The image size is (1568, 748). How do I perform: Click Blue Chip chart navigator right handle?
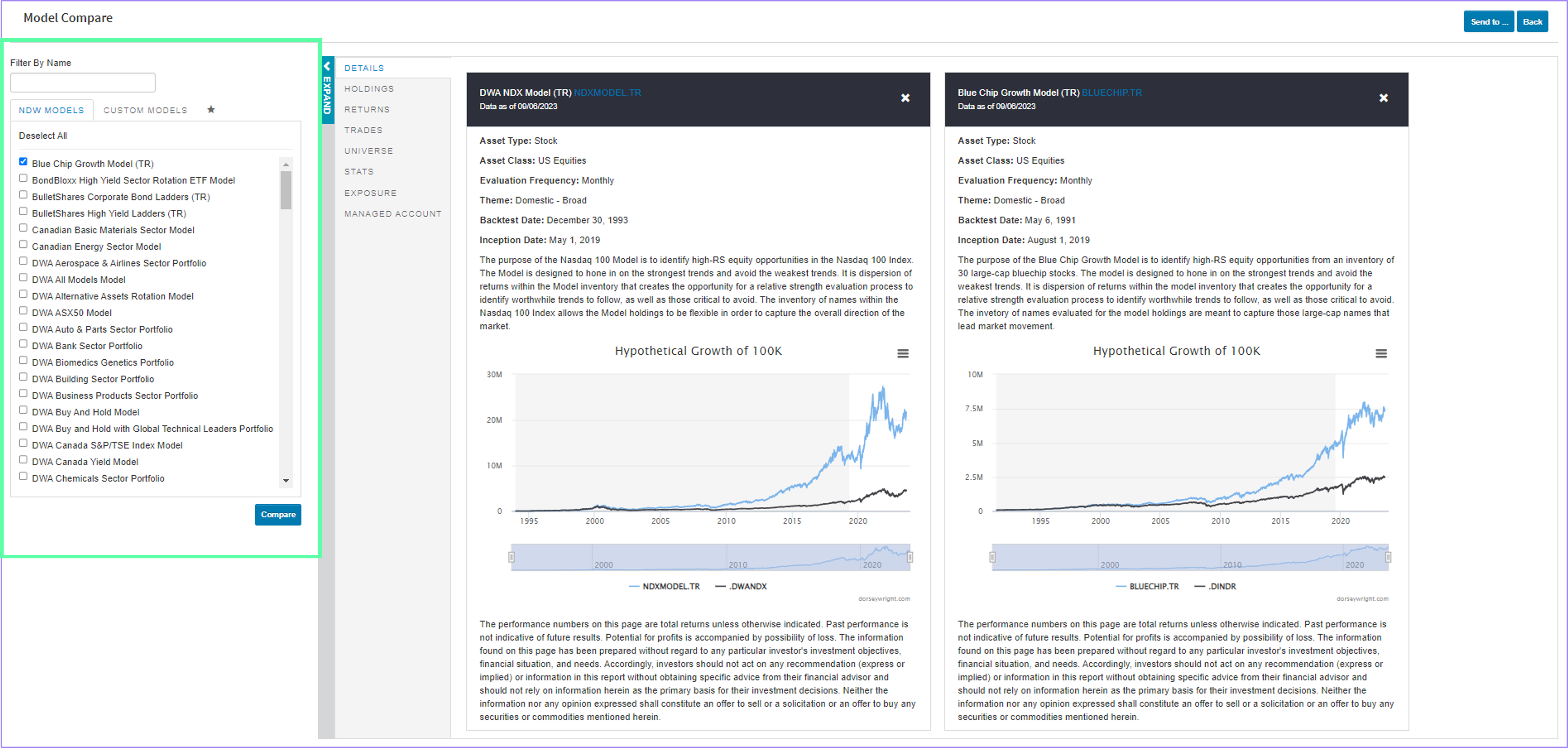point(1389,557)
